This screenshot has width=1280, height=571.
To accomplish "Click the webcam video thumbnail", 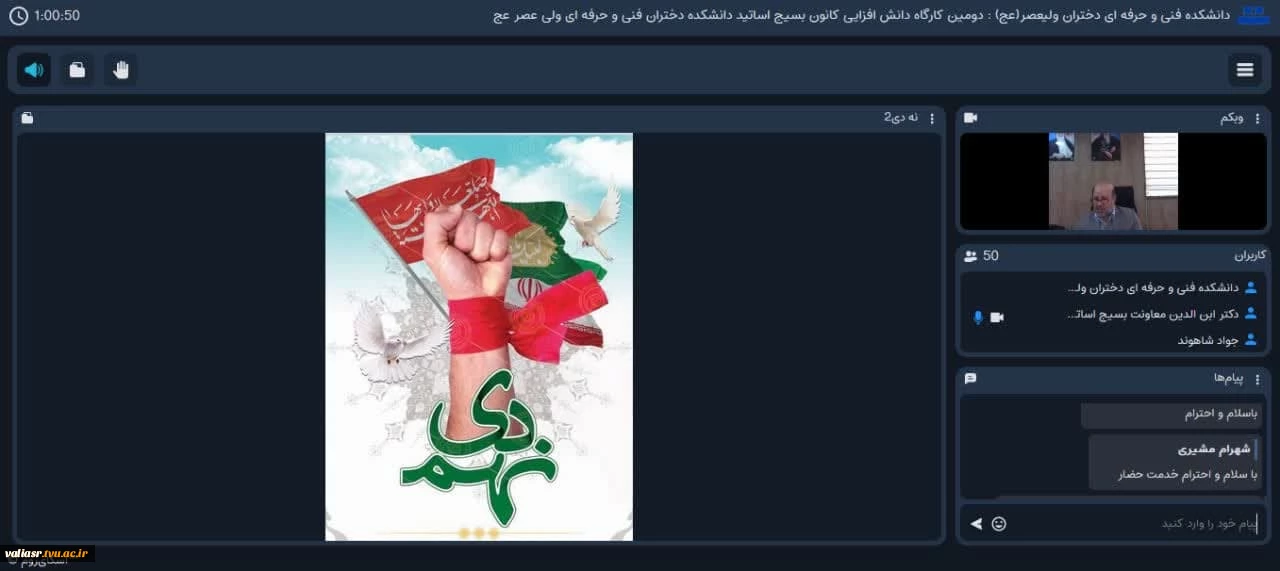I will 1113,181.
